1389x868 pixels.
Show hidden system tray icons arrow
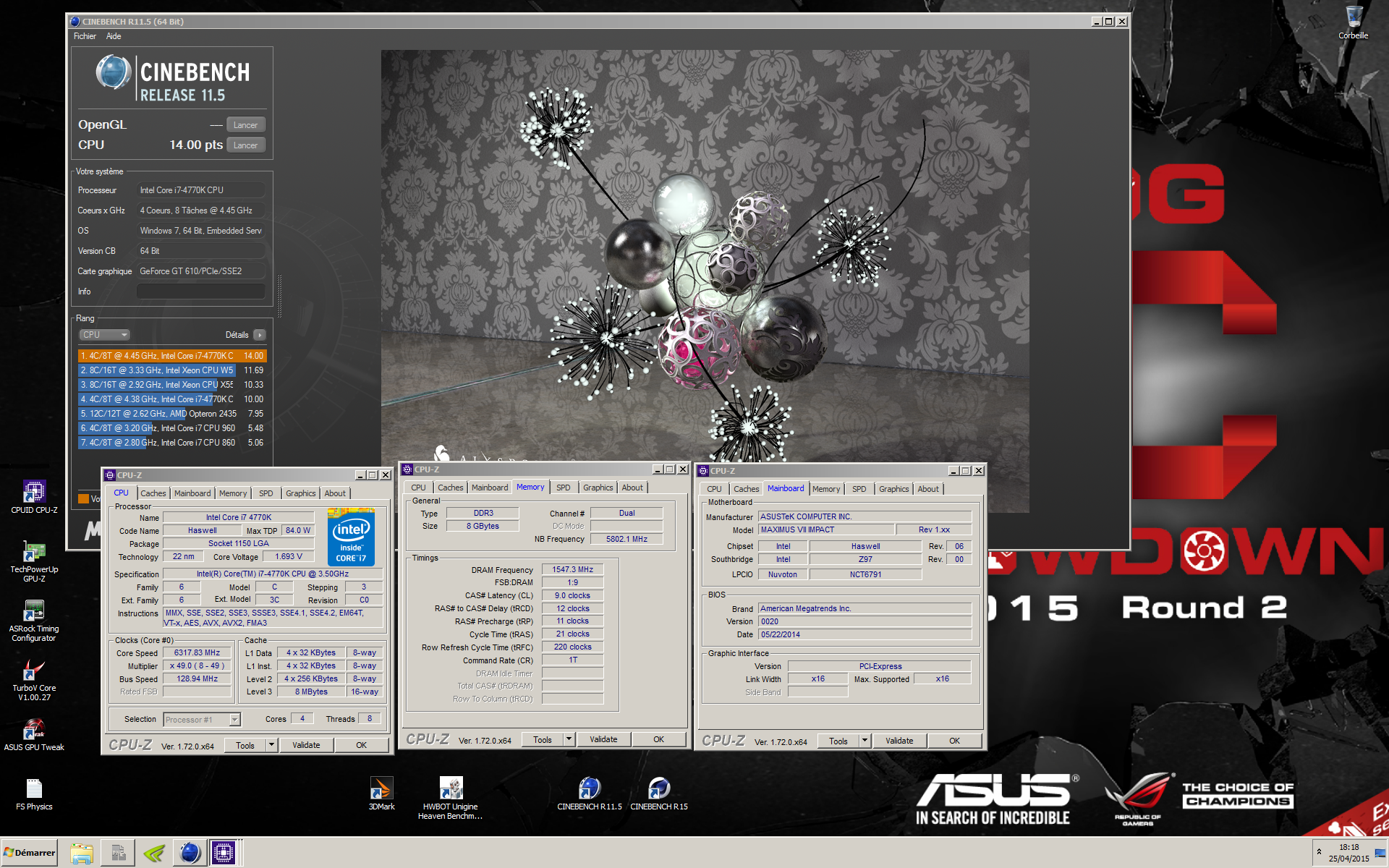pos(1319,852)
